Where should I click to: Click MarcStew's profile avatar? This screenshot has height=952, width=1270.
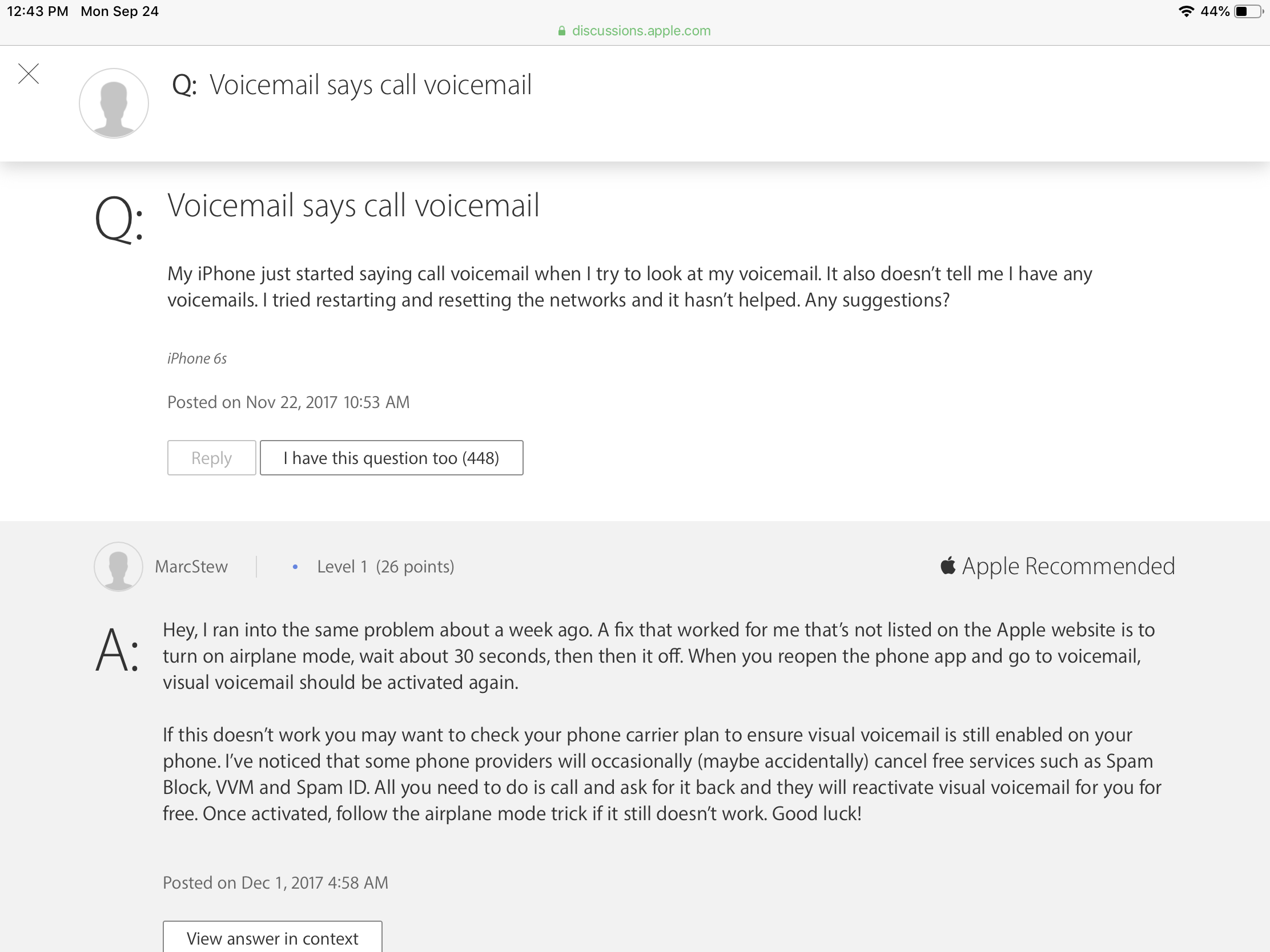point(118,566)
